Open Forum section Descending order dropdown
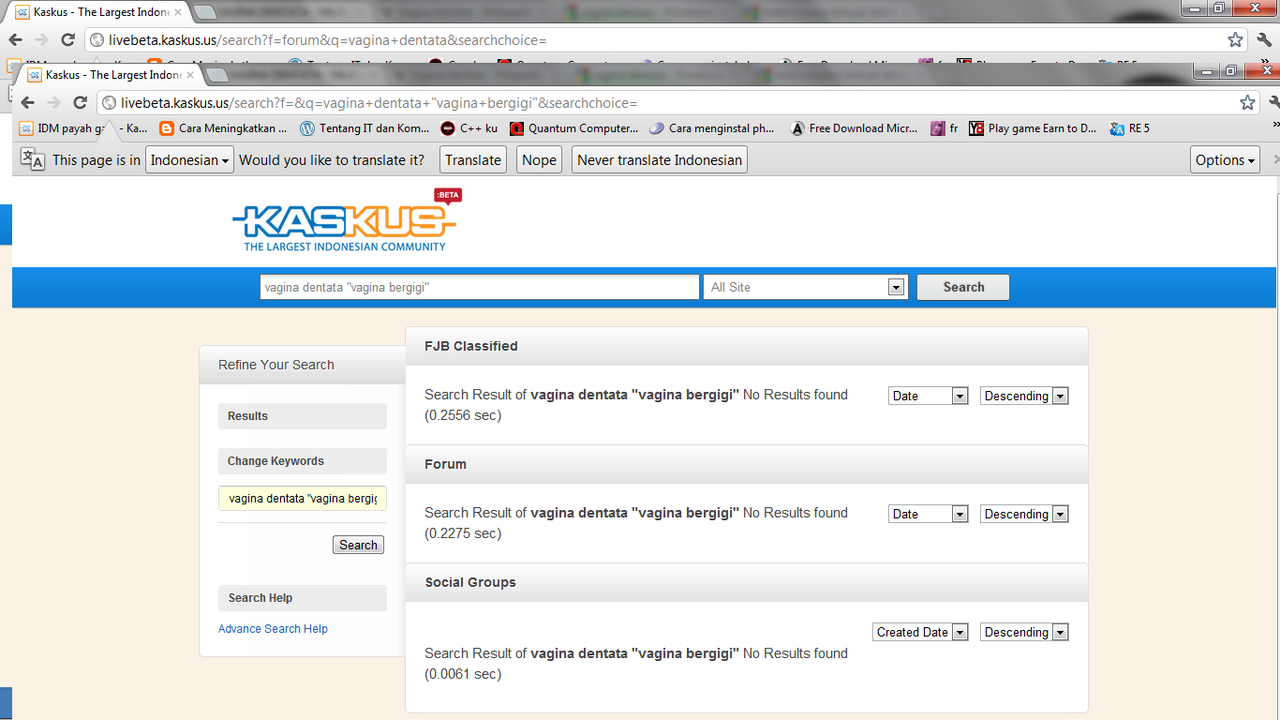Screen dimensions: 1280x720 point(1024,514)
